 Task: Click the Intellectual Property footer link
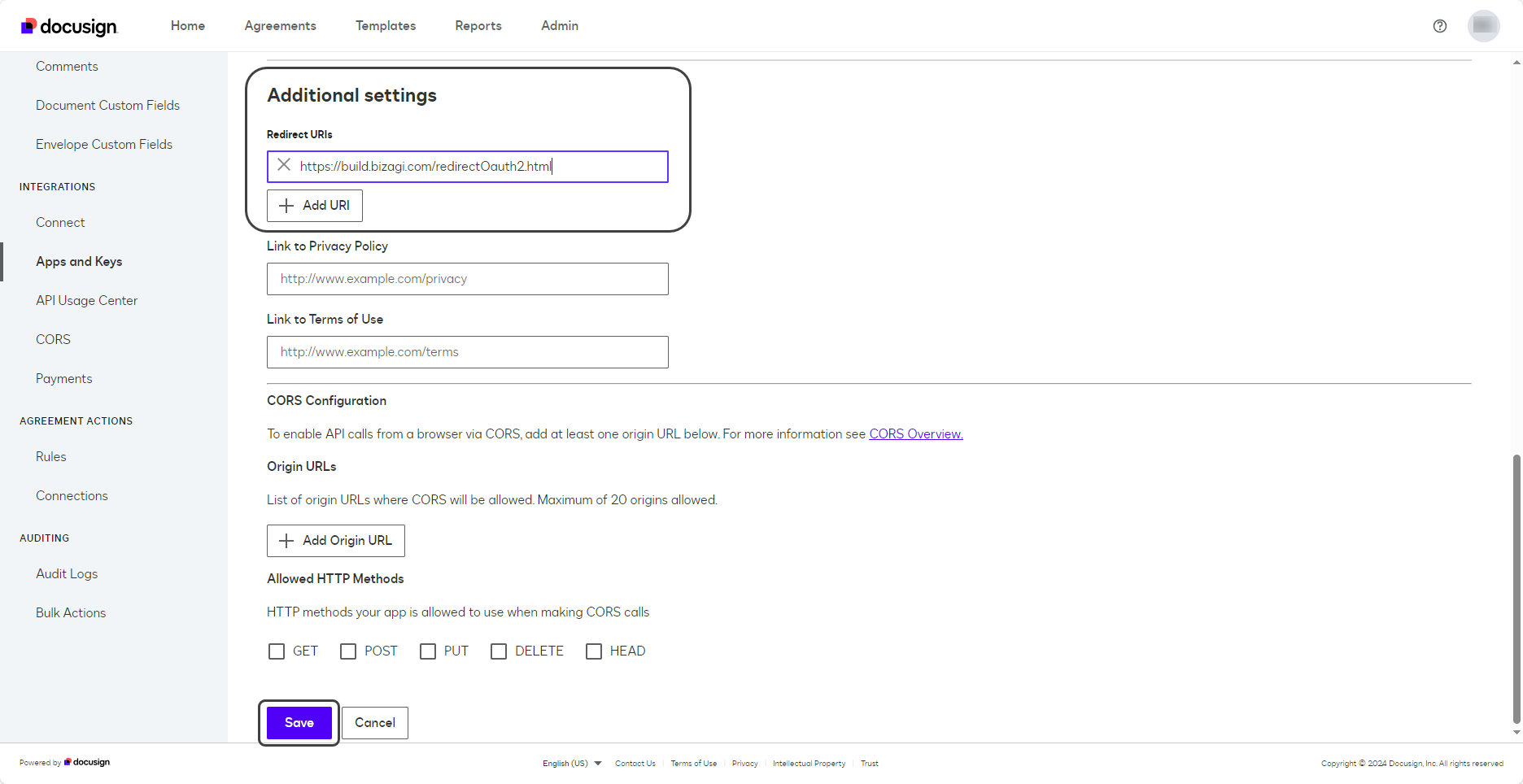[810, 764]
